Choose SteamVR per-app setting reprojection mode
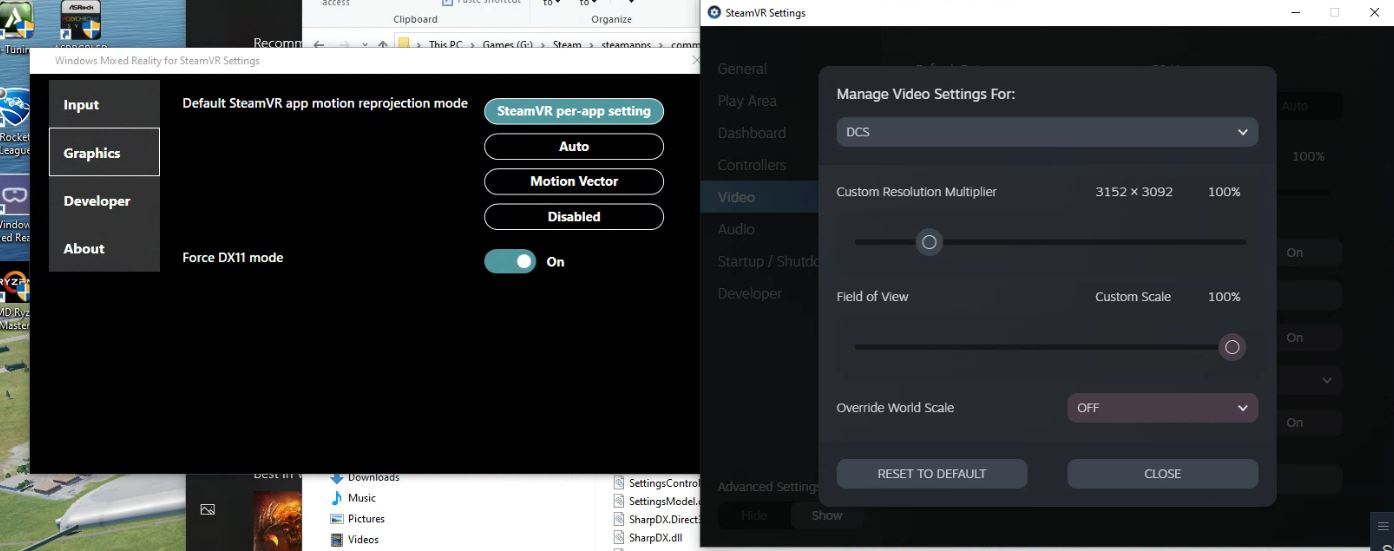1394x551 pixels. [574, 111]
